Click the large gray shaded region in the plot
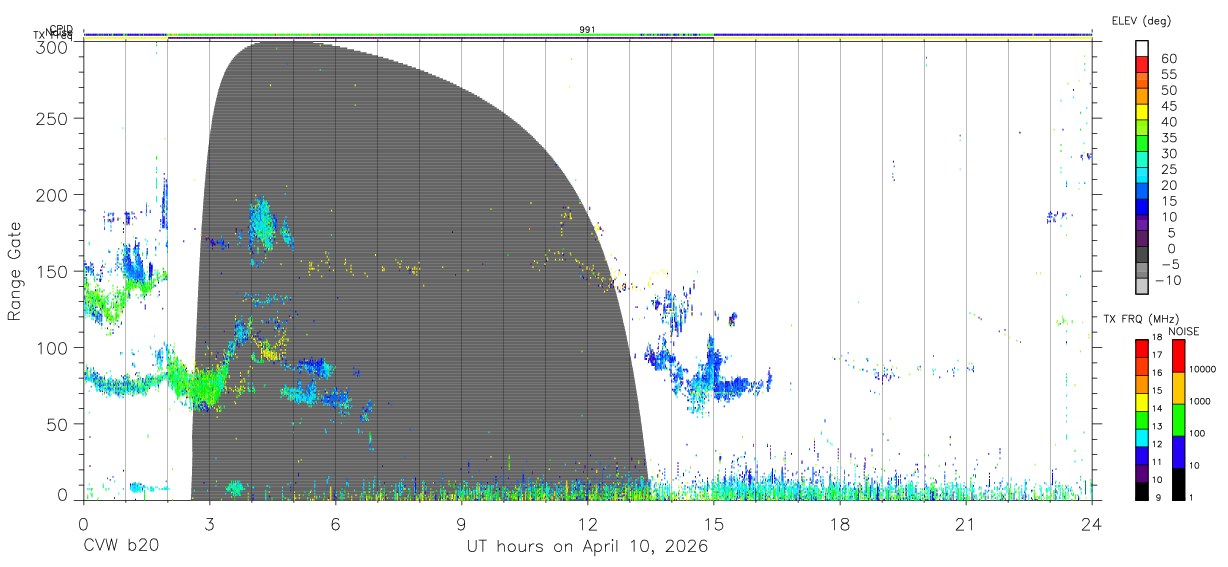 (x=420, y=270)
